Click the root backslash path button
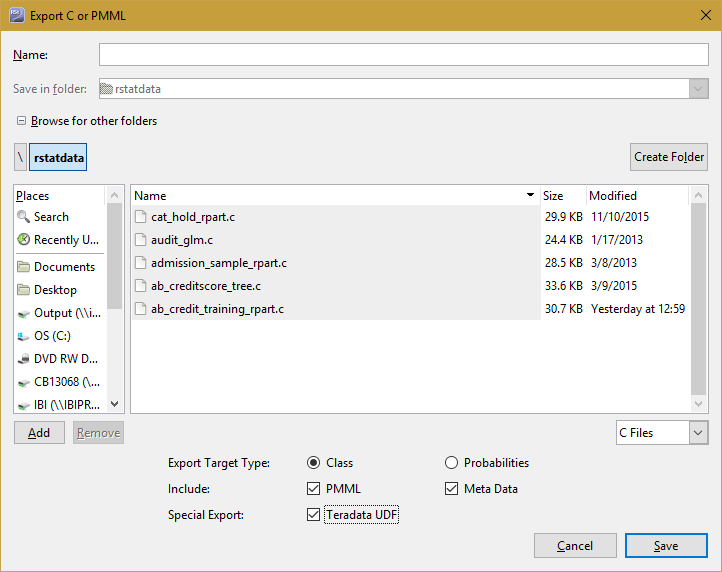The image size is (722, 572). pos(20,157)
